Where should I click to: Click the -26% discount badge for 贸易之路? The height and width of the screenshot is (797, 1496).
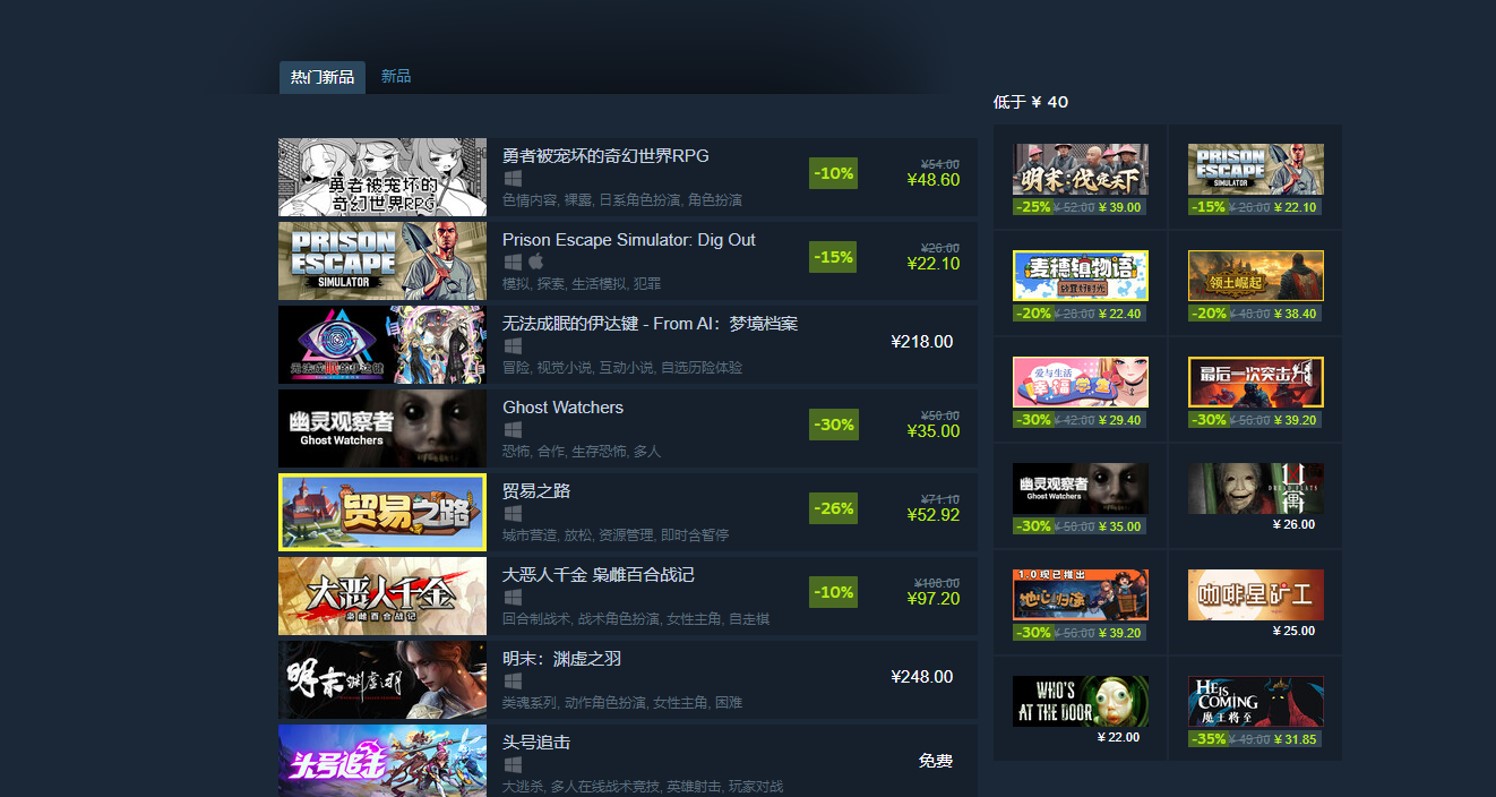[x=833, y=508]
